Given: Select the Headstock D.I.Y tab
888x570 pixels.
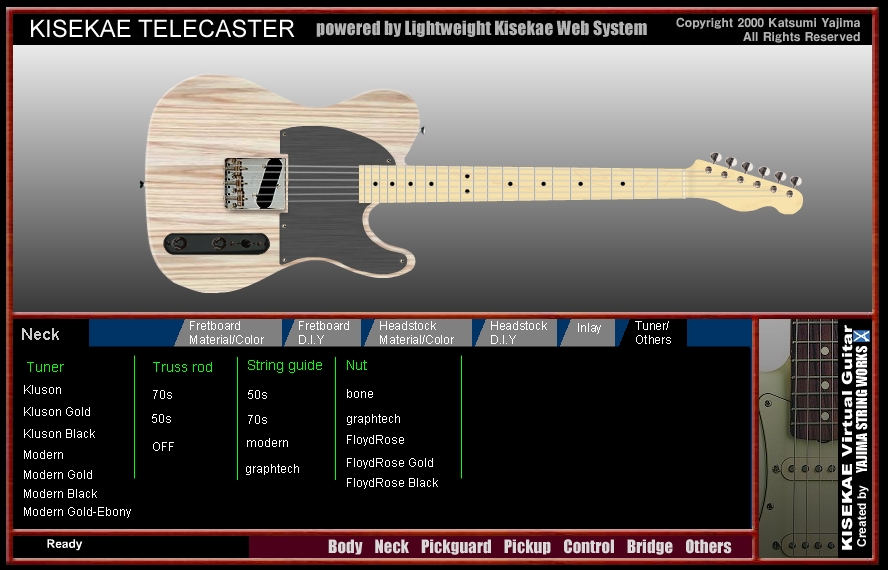Looking at the screenshot, I should (x=518, y=333).
